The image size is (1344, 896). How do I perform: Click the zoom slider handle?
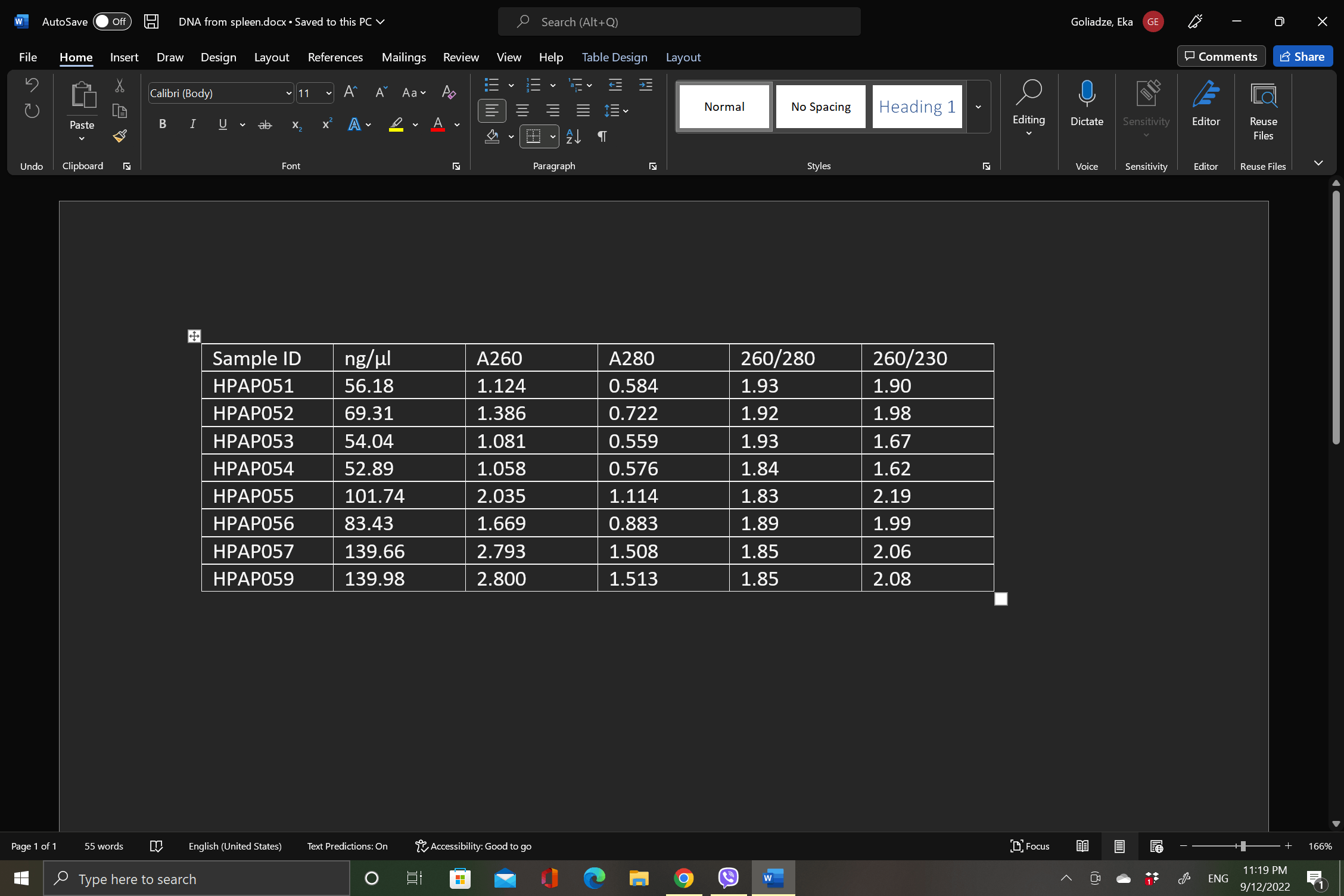(x=1243, y=846)
